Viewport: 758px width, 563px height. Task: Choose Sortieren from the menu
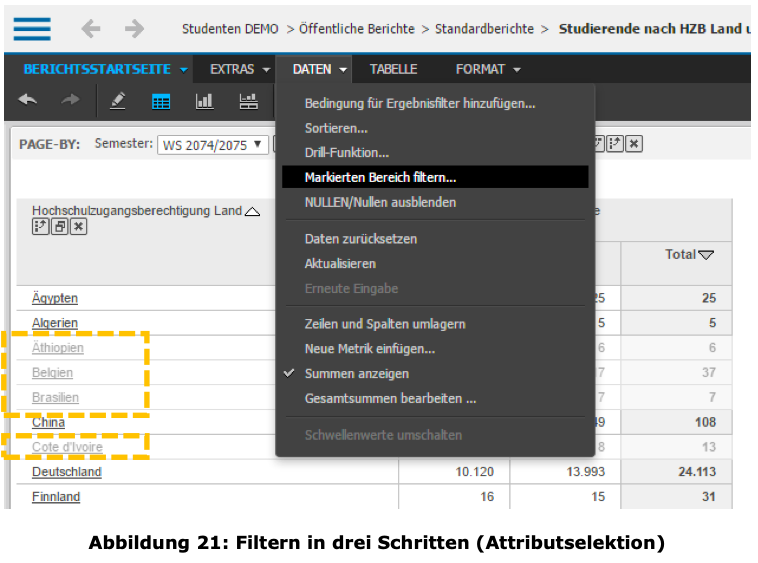point(336,129)
